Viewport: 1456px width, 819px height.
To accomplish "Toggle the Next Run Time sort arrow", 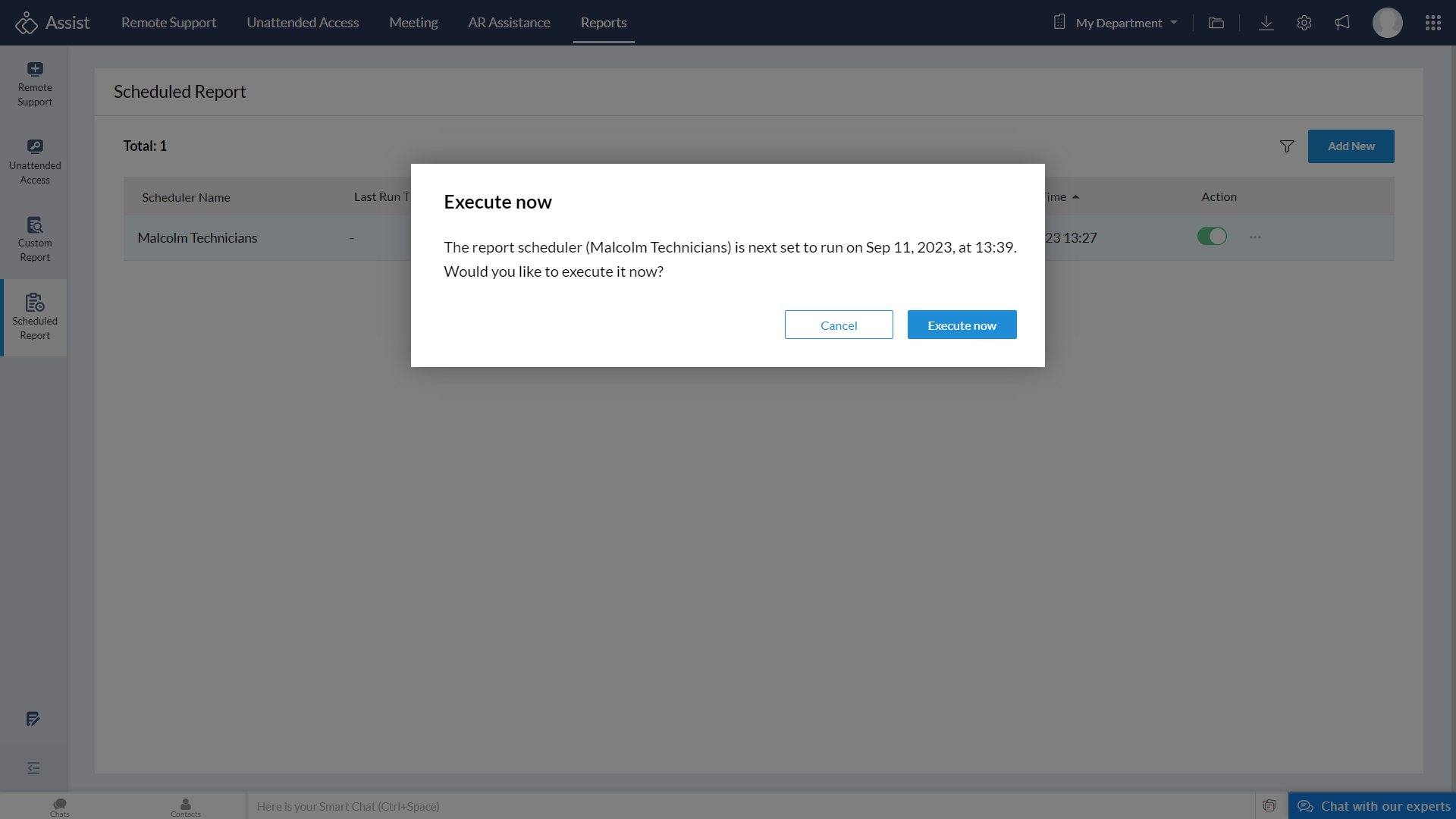I will tap(1074, 196).
